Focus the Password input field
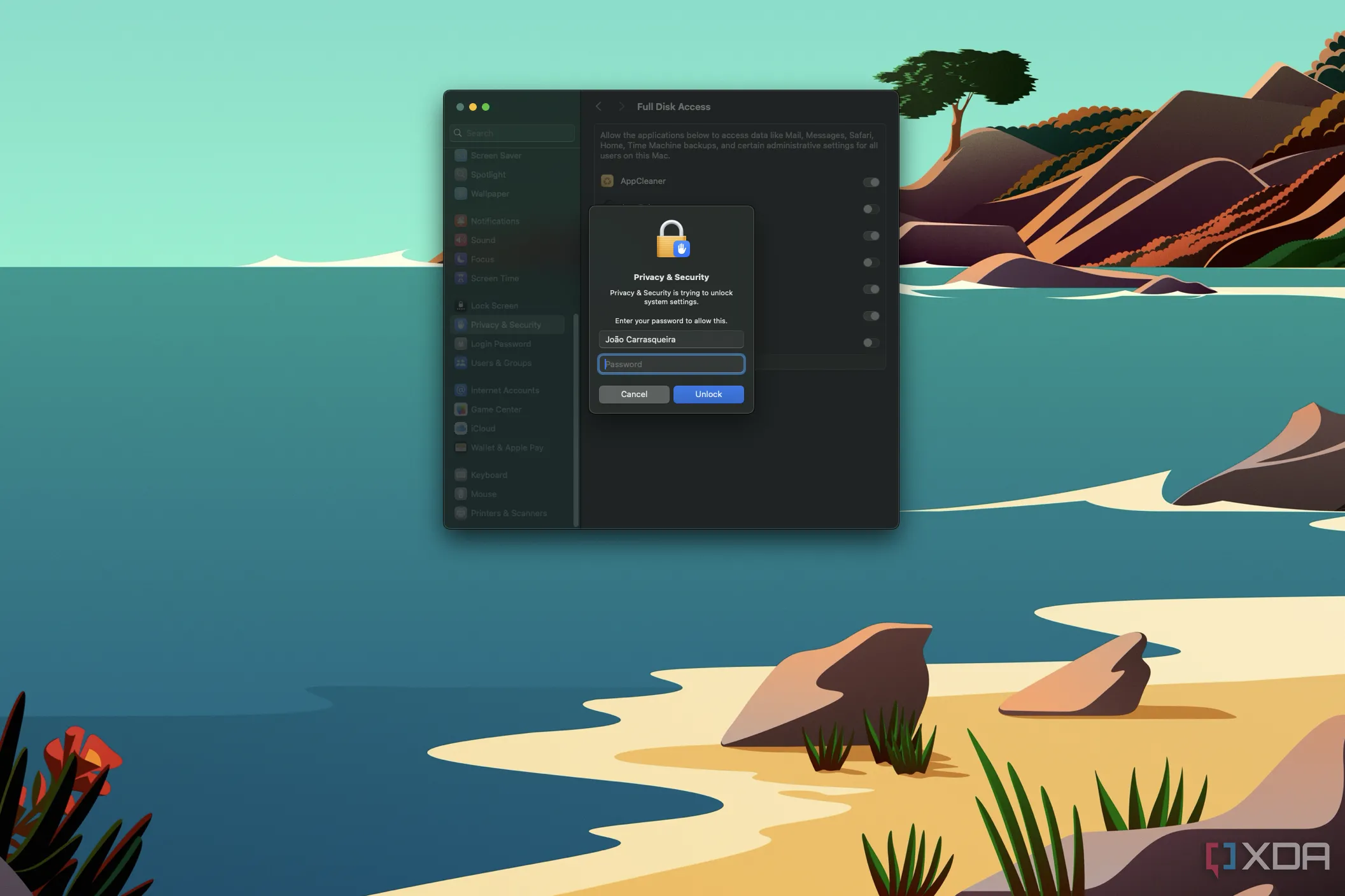This screenshot has height=896, width=1345. 671,364
